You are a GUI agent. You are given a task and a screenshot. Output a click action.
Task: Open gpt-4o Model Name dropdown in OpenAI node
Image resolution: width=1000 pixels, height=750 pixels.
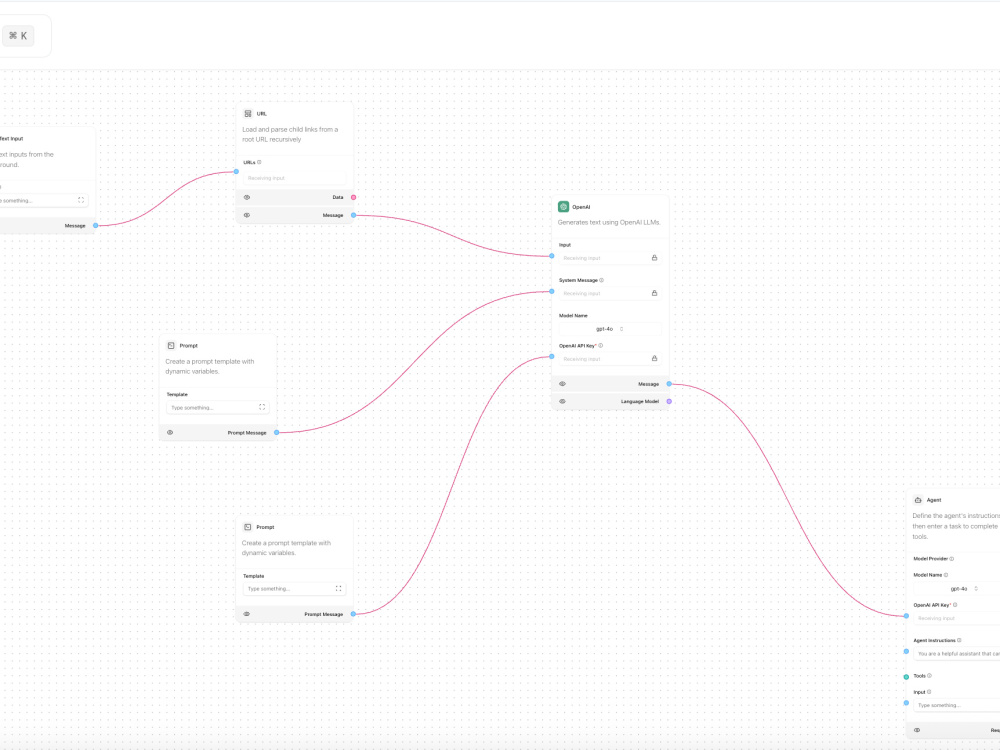(610, 329)
